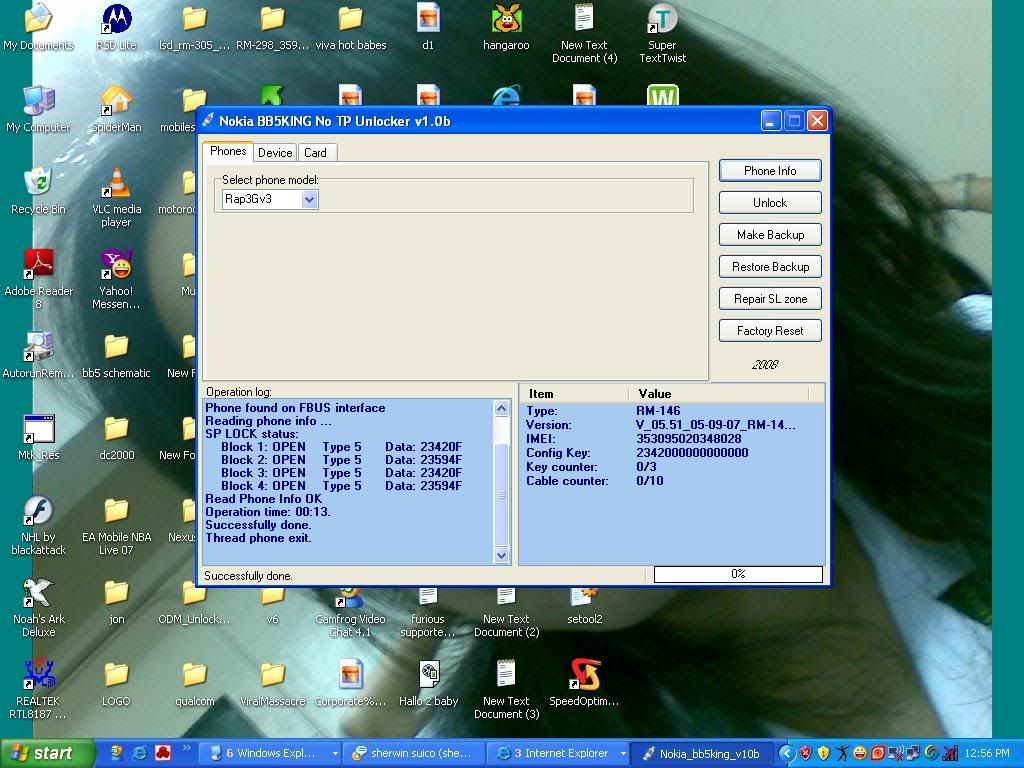Launch Noah's Ark Deluxe shortcut
Screen dimensions: 1024x768
click(x=39, y=607)
